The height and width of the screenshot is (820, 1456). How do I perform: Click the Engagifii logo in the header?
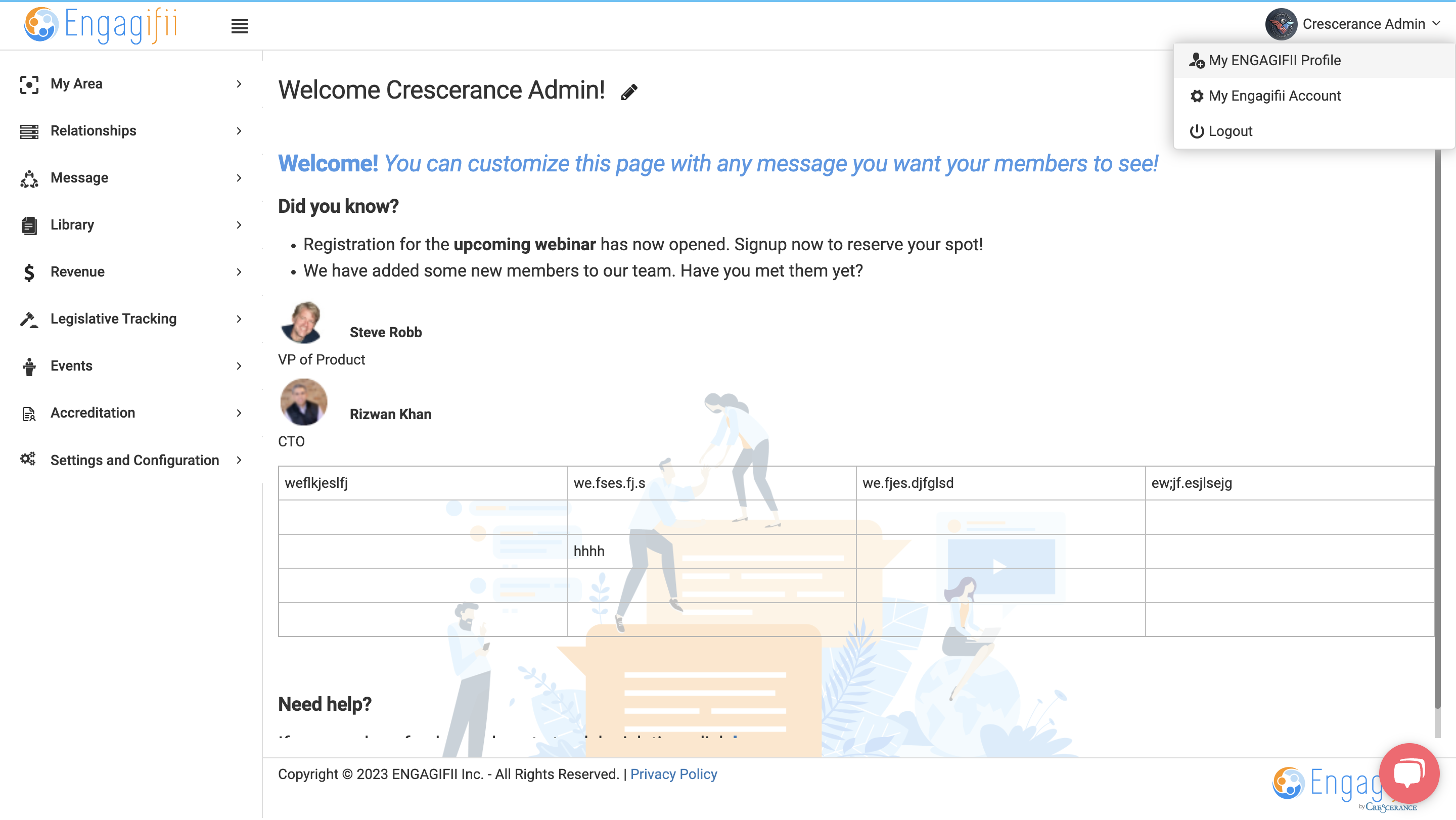101,25
